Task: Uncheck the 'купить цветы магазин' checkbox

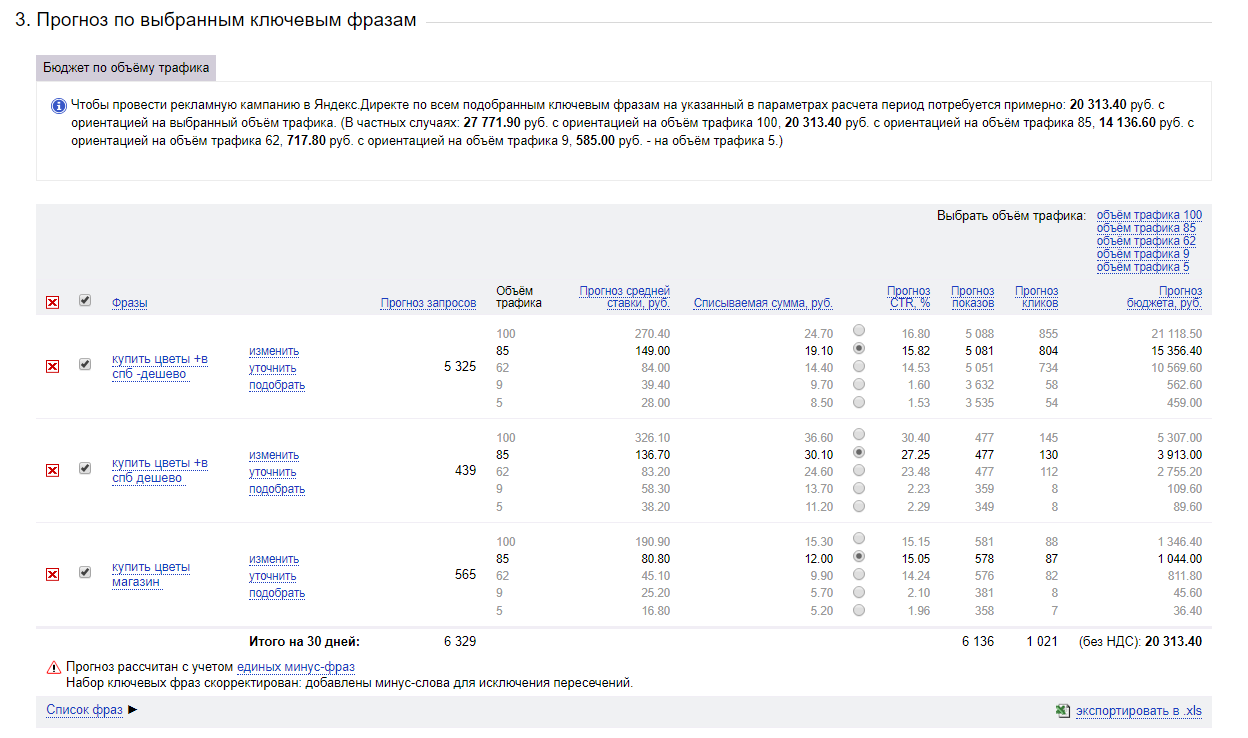Action: coord(85,572)
